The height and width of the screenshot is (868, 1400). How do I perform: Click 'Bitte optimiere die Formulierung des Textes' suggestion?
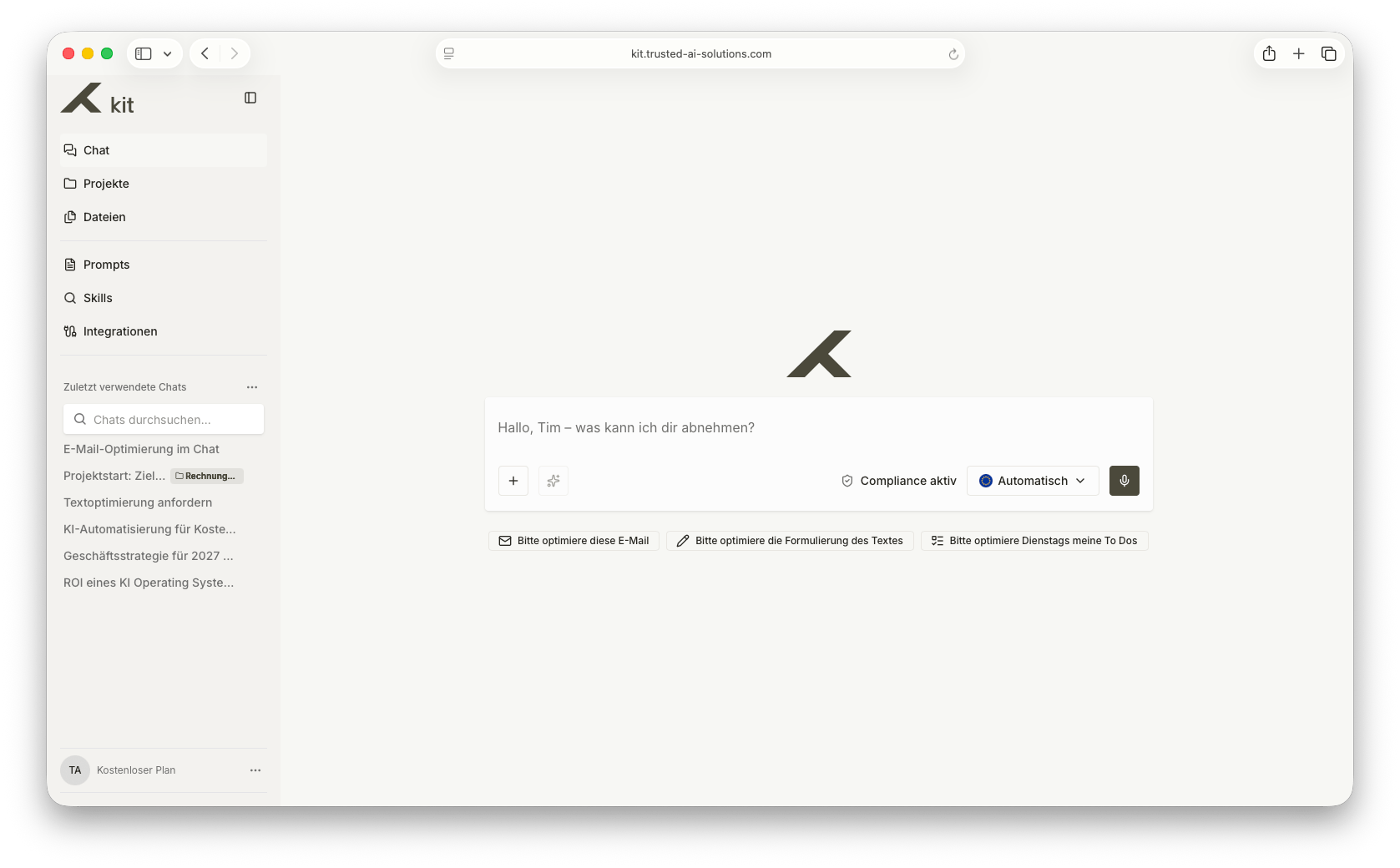tap(790, 541)
